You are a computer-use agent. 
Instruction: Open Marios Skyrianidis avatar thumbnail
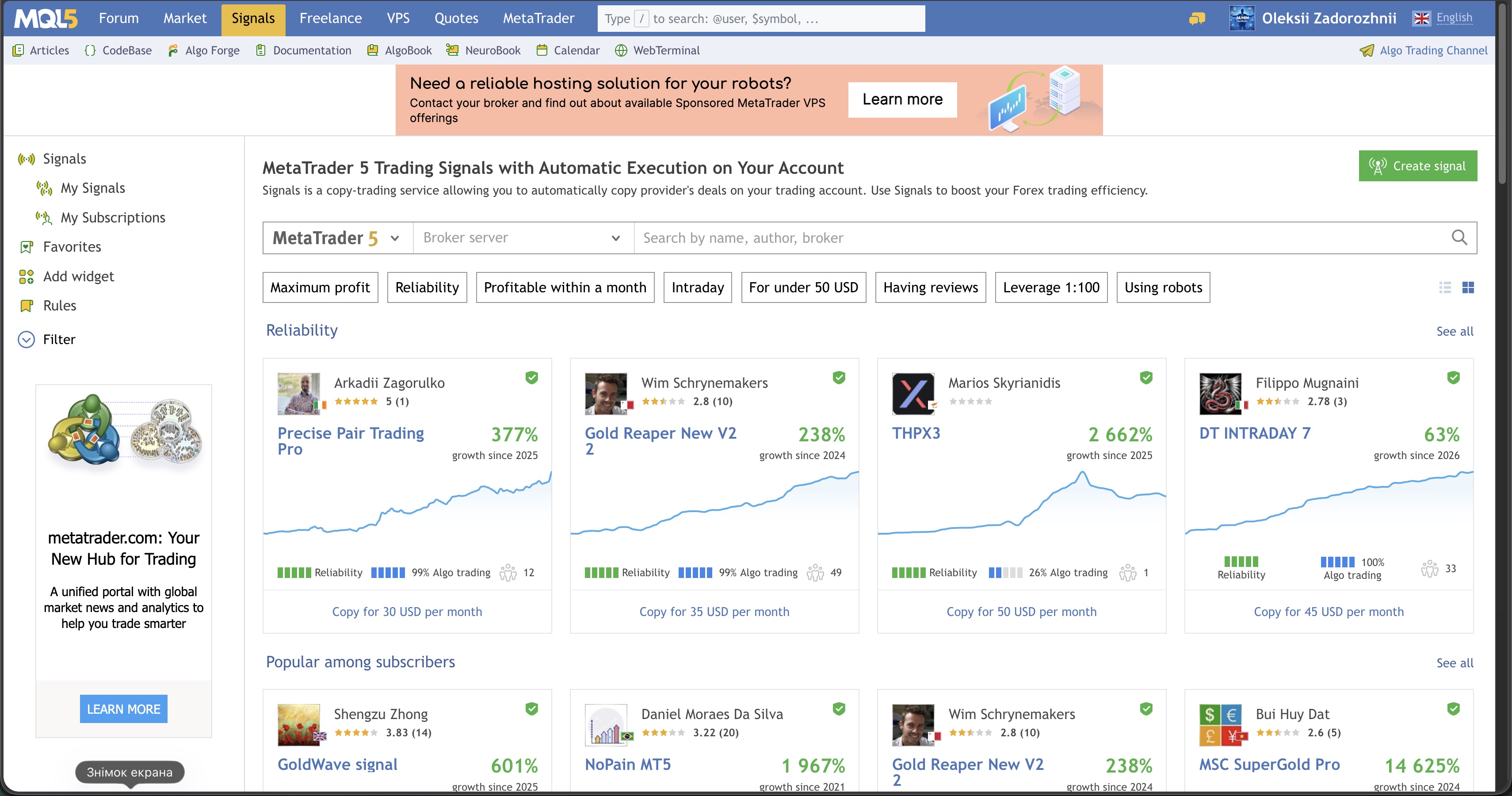click(x=913, y=394)
